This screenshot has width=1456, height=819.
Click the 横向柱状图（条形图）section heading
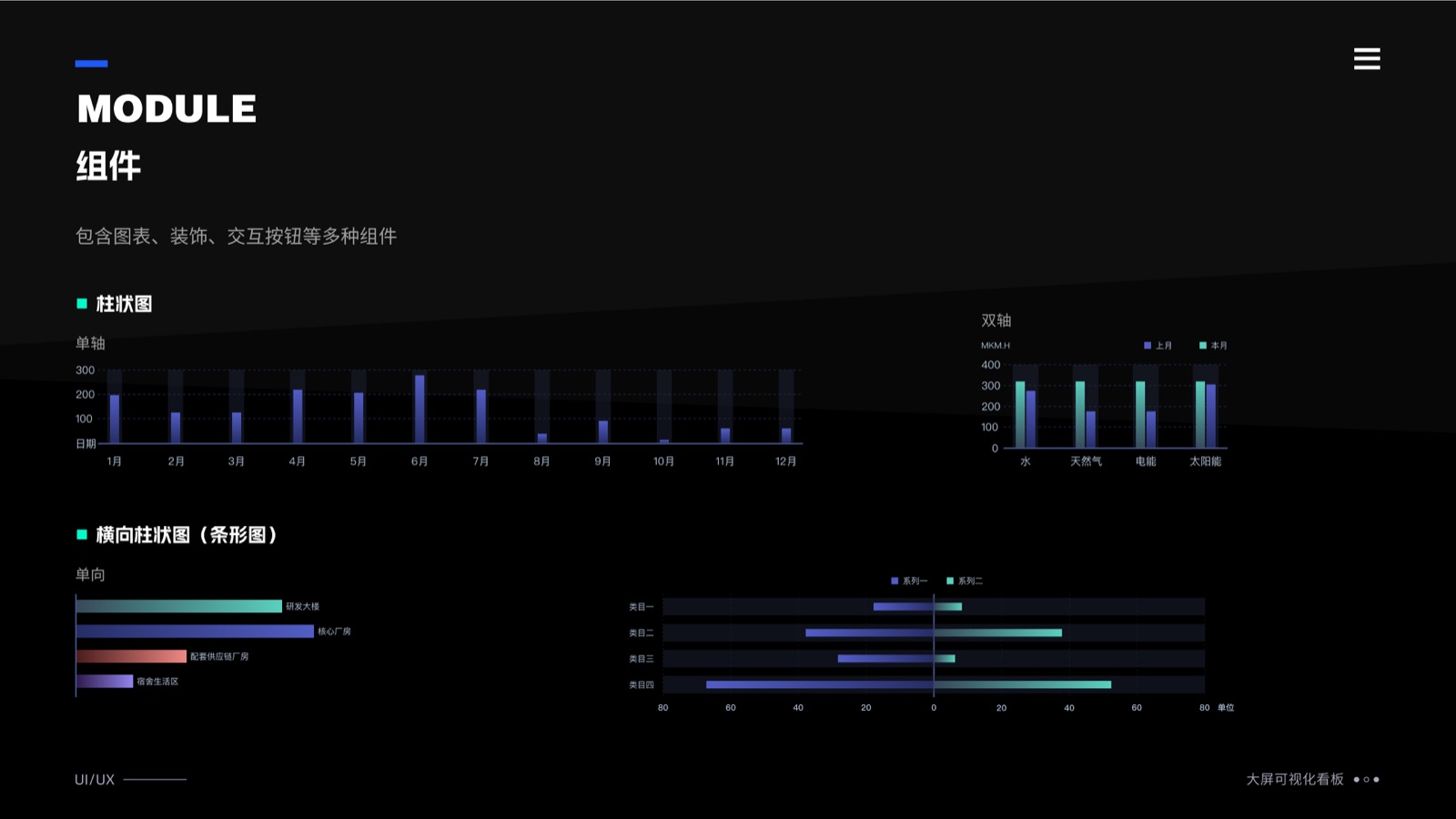click(187, 535)
